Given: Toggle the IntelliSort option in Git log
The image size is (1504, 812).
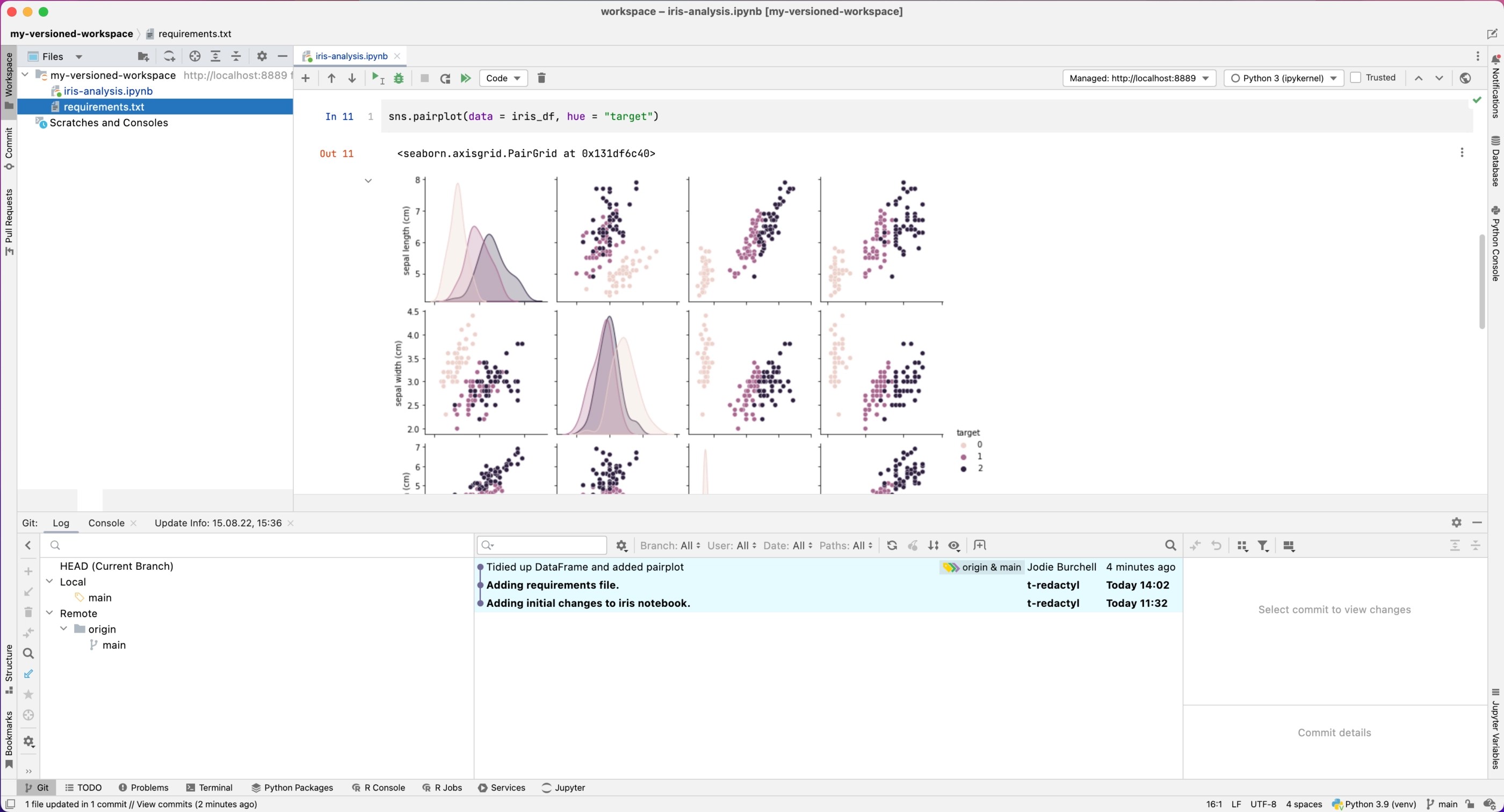Looking at the screenshot, I should (x=933, y=545).
